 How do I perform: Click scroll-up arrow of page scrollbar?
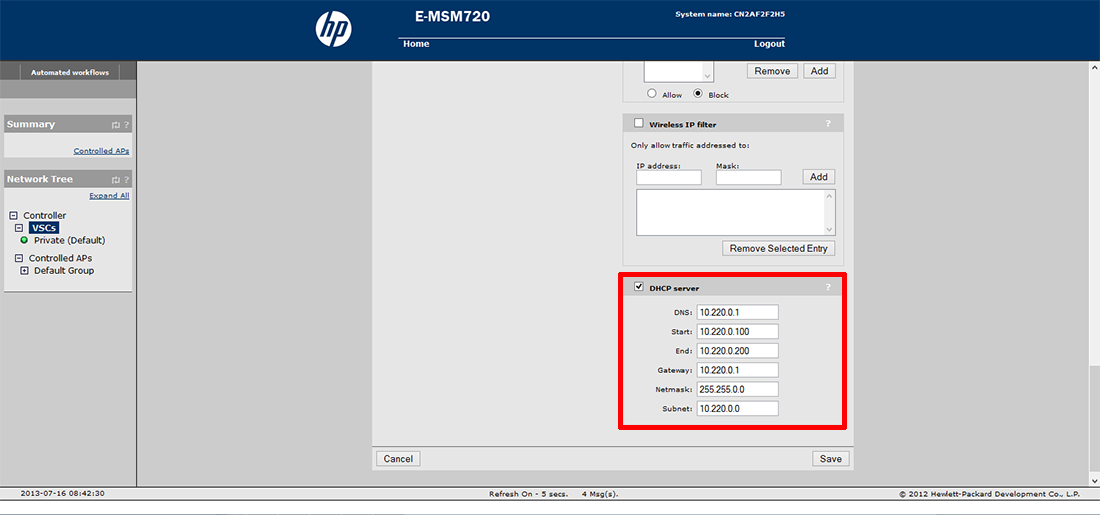1095,68
